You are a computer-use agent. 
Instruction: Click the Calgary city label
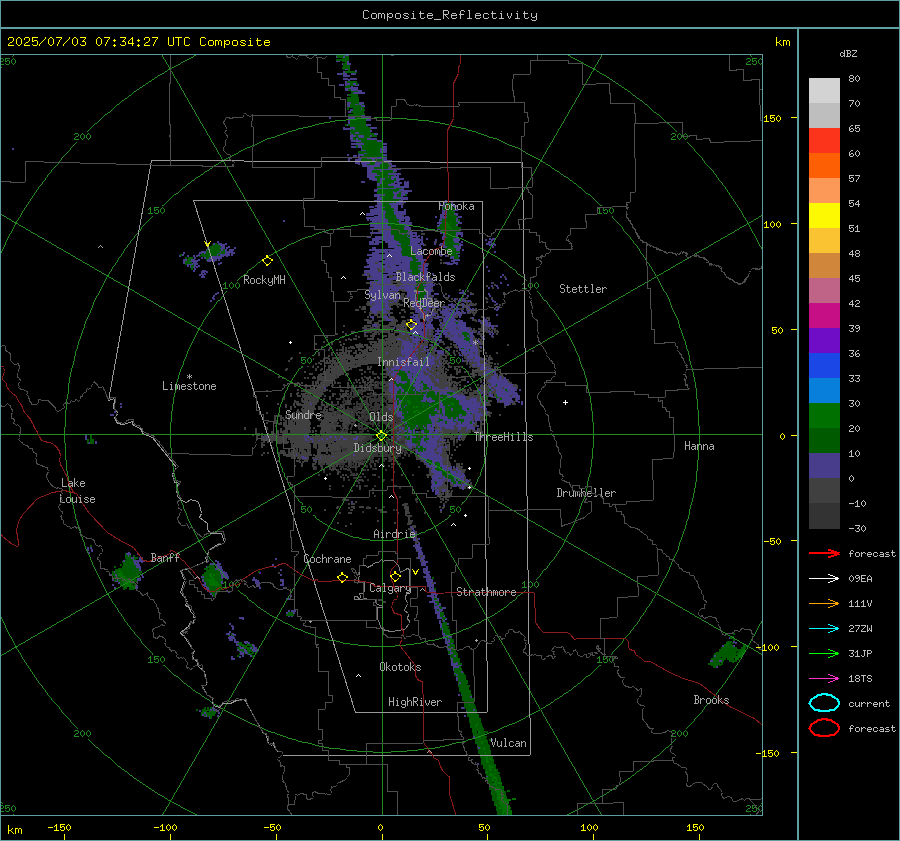[x=390, y=588]
